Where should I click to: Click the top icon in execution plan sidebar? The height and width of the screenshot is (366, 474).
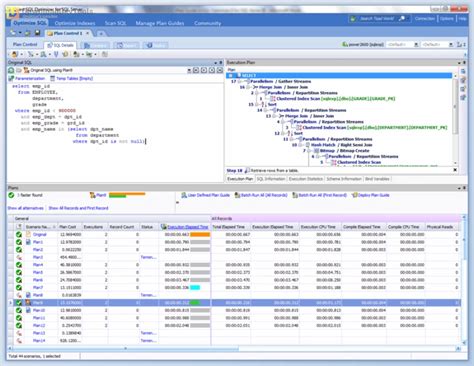[x=463, y=71]
